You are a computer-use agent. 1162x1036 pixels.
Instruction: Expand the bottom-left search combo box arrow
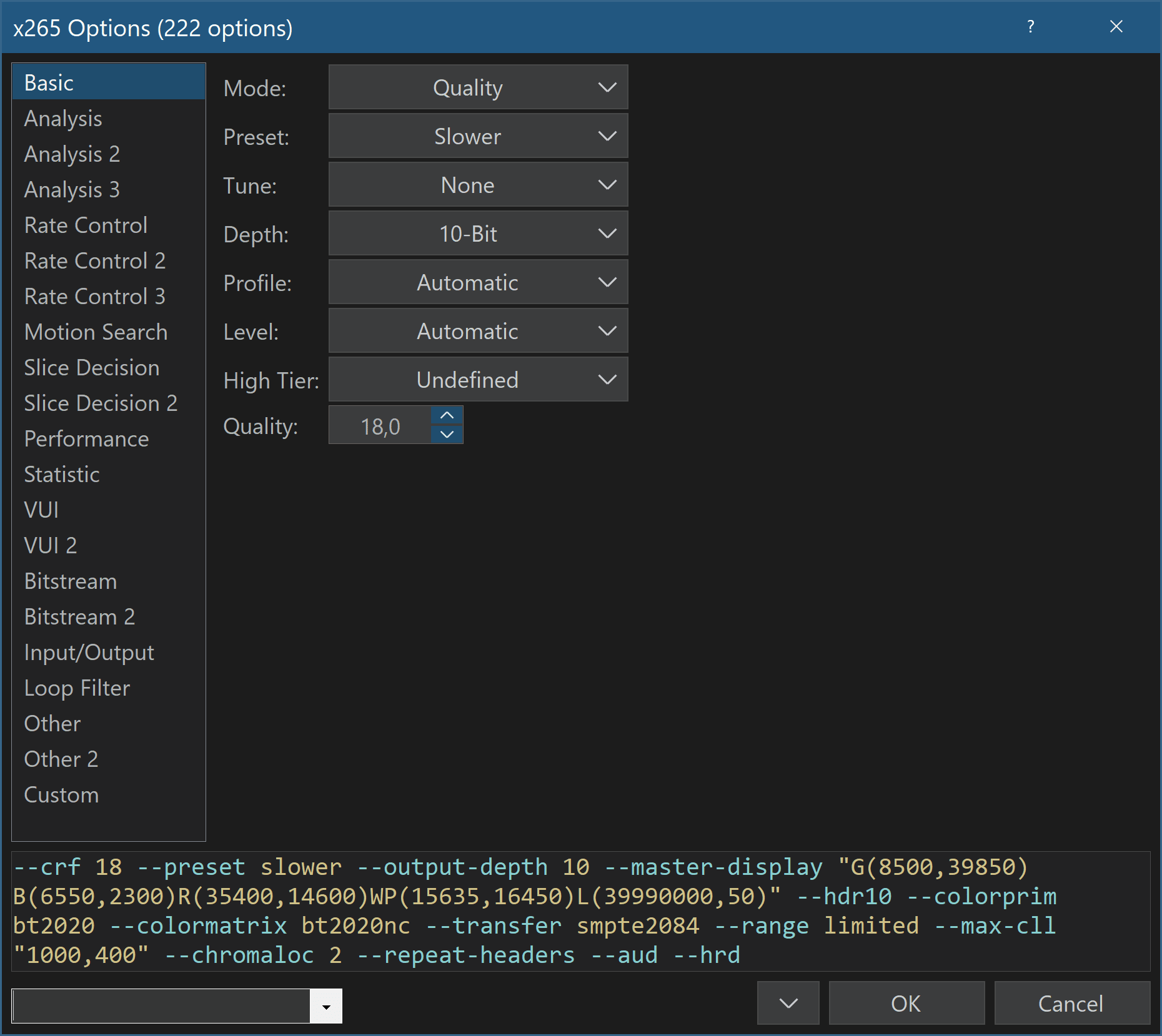pyautogui.click(x=326, y=1006)
